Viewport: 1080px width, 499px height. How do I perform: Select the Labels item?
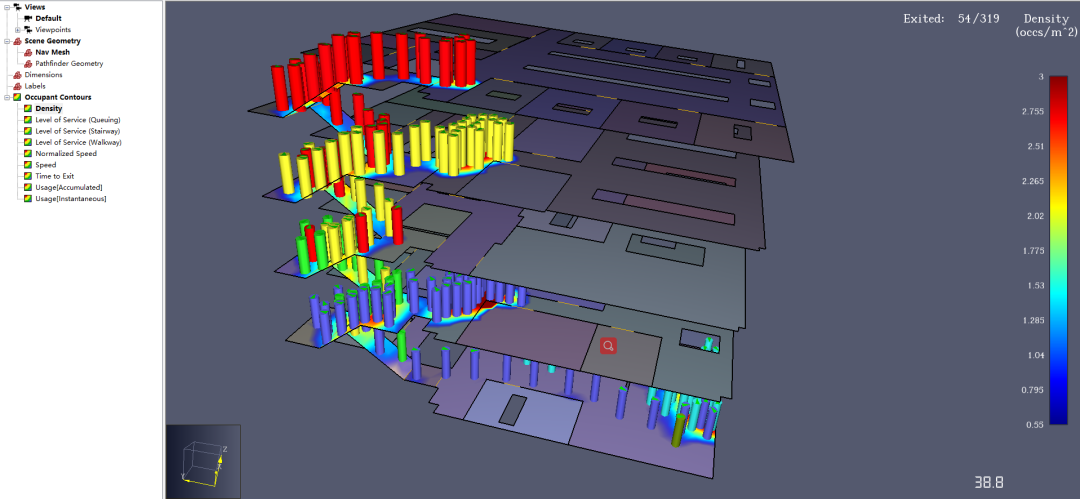(x=34, y=86)
